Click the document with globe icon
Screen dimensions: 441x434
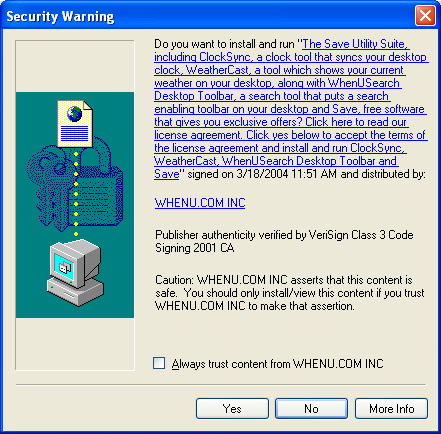click(75, 124)
